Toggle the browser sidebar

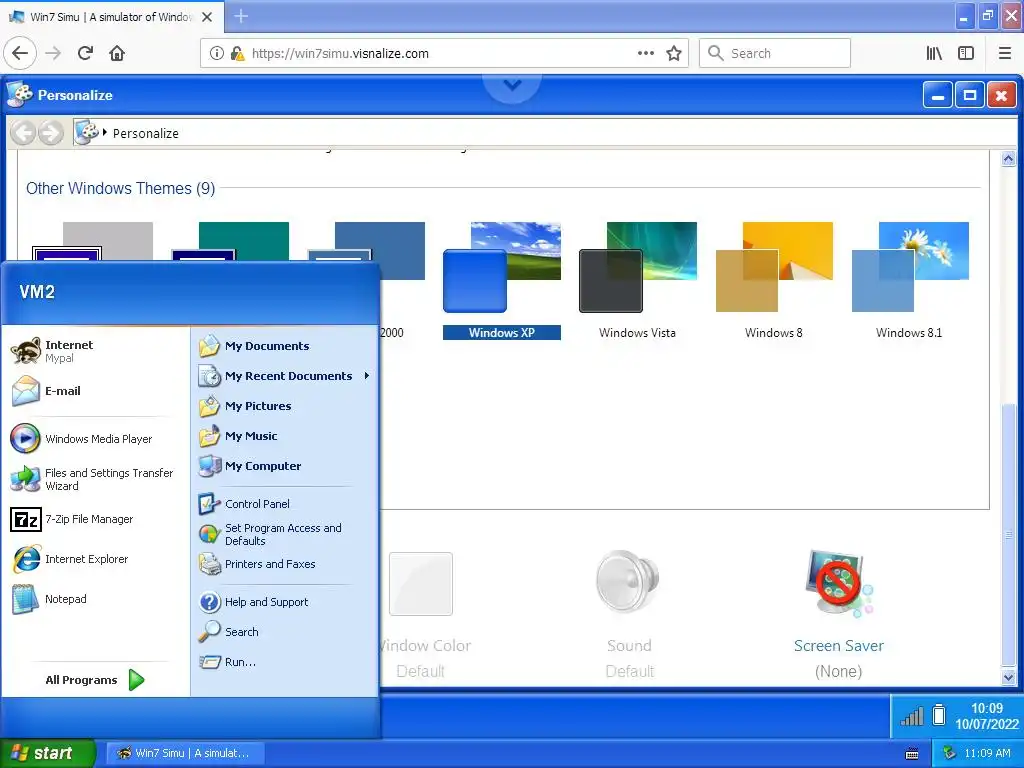(x=966, y=53)
